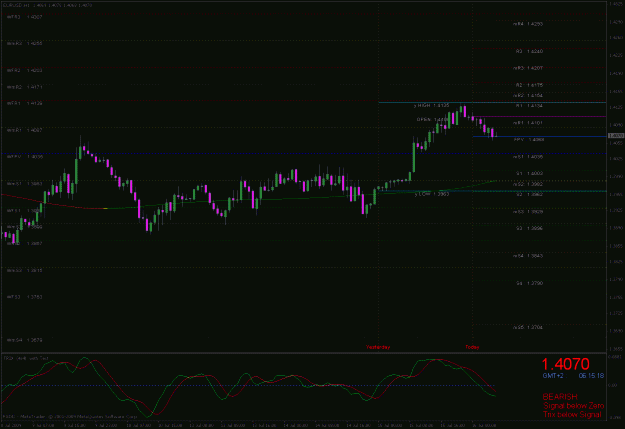Click the mR4 1.4283 label
Viewport: 625px width, 429px height.
[x=528, y=24]
